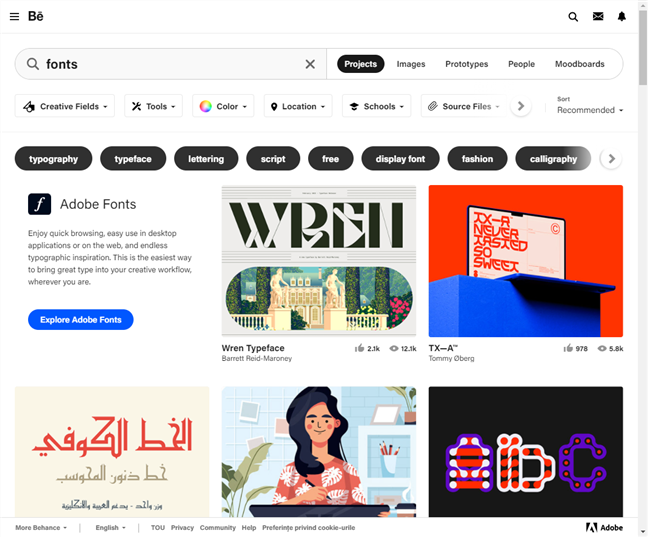
Task: Clear the fonts search with the X
Action: (310, 64)
